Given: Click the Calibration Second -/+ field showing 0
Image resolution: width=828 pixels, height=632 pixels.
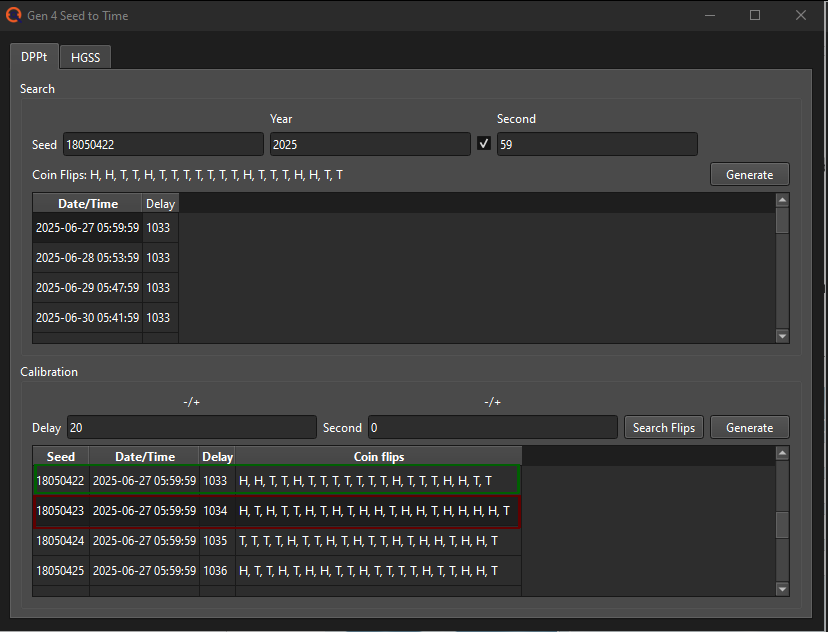Looking at the screenshot, I should pyautogui.click(x=493, y=427).
